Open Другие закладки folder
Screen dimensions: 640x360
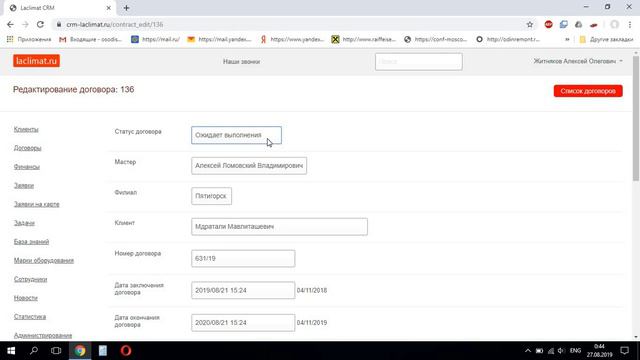[x=606, y=39]
